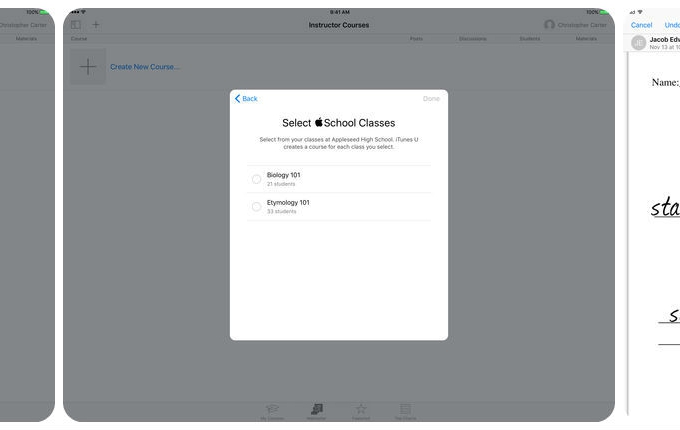Click the Posts column header

[416, 39]
